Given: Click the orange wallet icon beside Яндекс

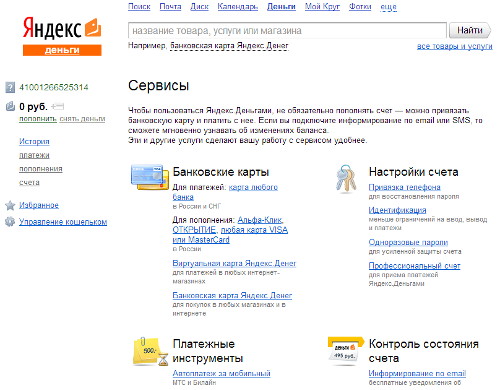Looking at the screenshot, I should [93, 27].
